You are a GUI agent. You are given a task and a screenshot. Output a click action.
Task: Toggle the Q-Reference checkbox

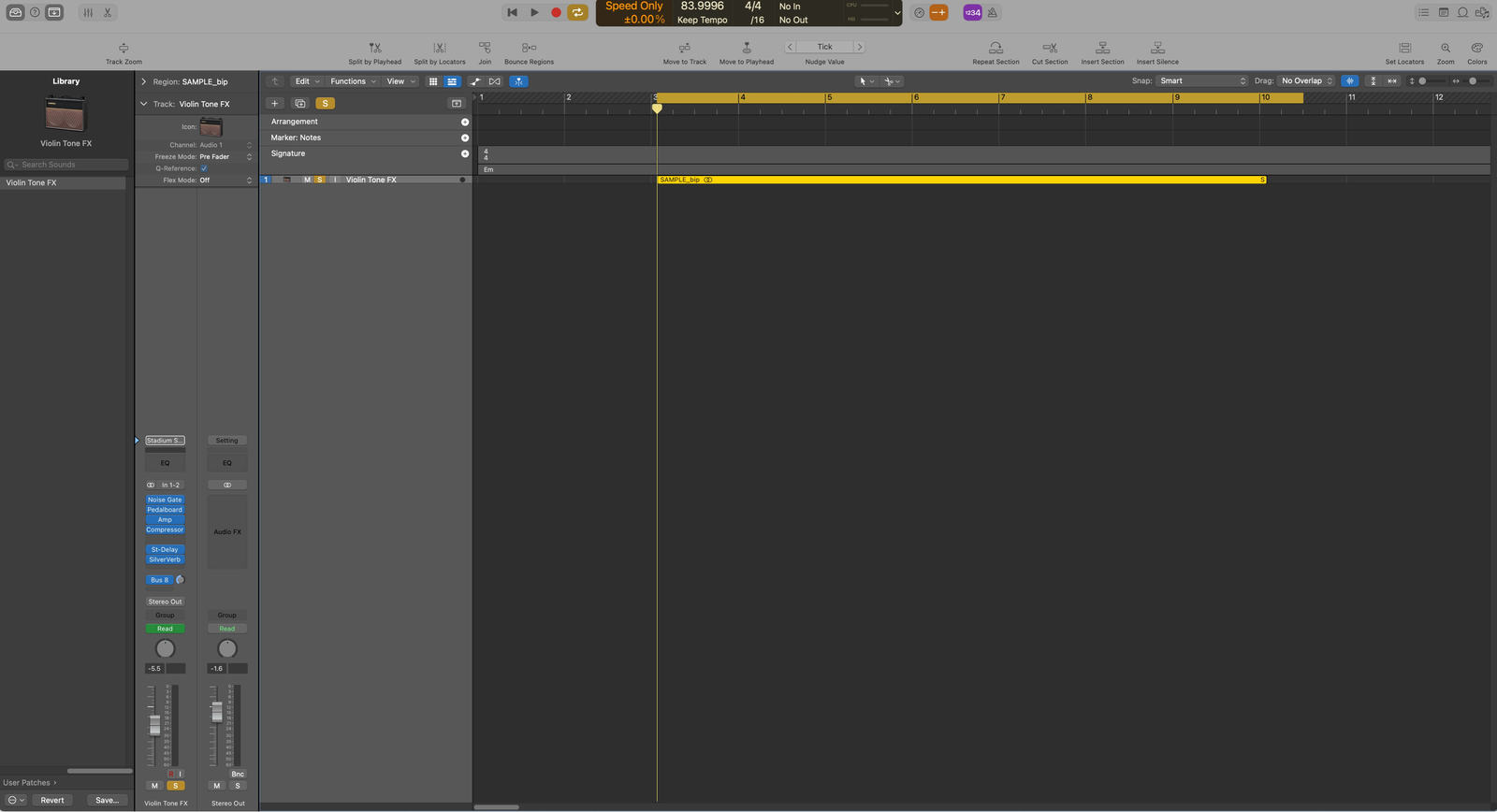(204, 168)
